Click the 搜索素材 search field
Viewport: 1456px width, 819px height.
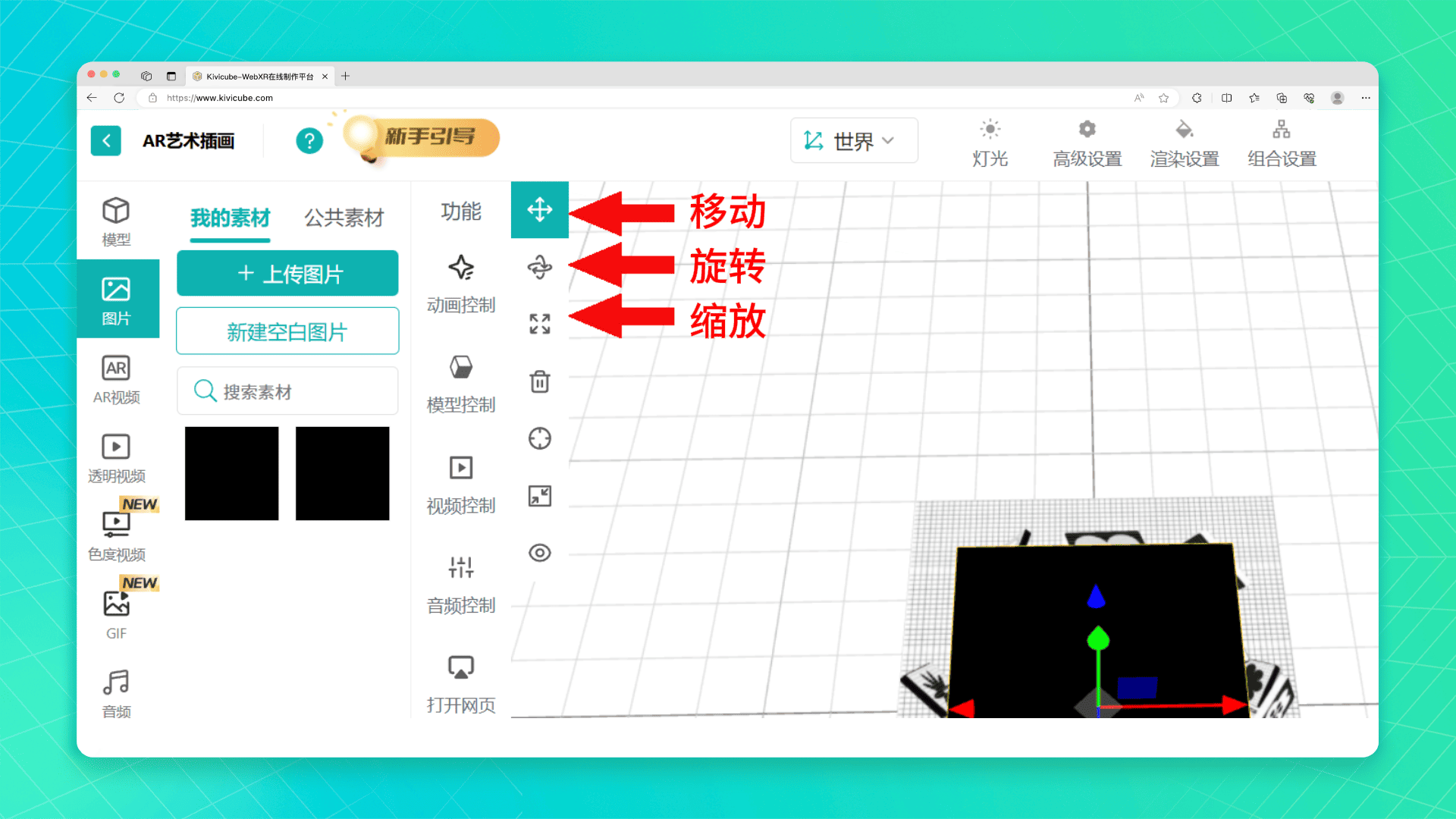287,391
